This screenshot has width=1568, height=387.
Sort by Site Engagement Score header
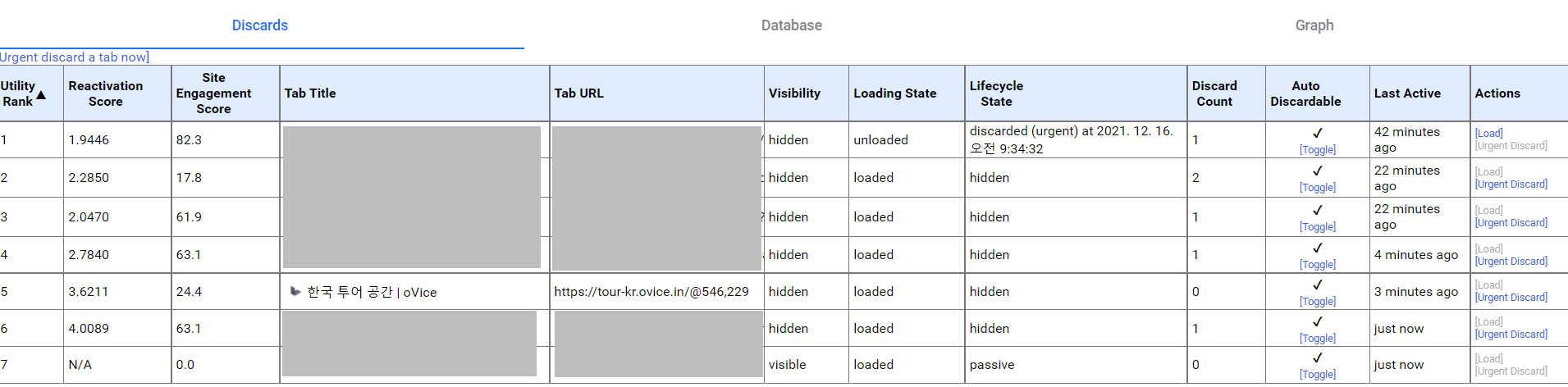(213, 93)
